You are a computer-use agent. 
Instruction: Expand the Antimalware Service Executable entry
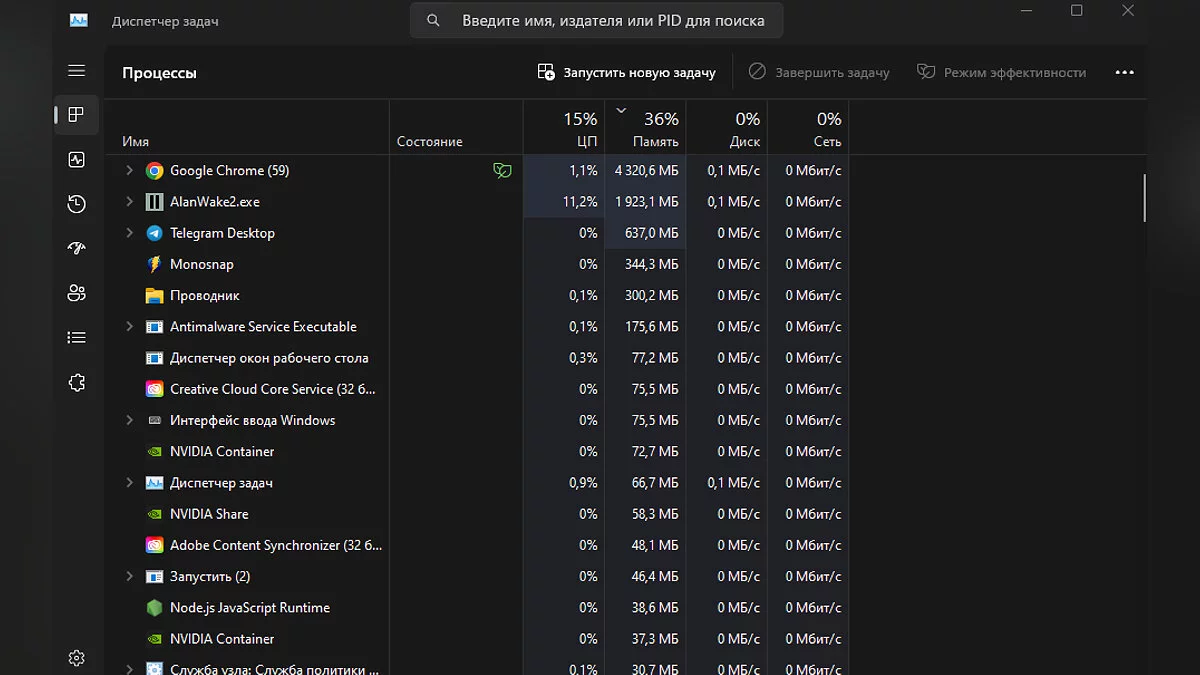pos(129,327)
